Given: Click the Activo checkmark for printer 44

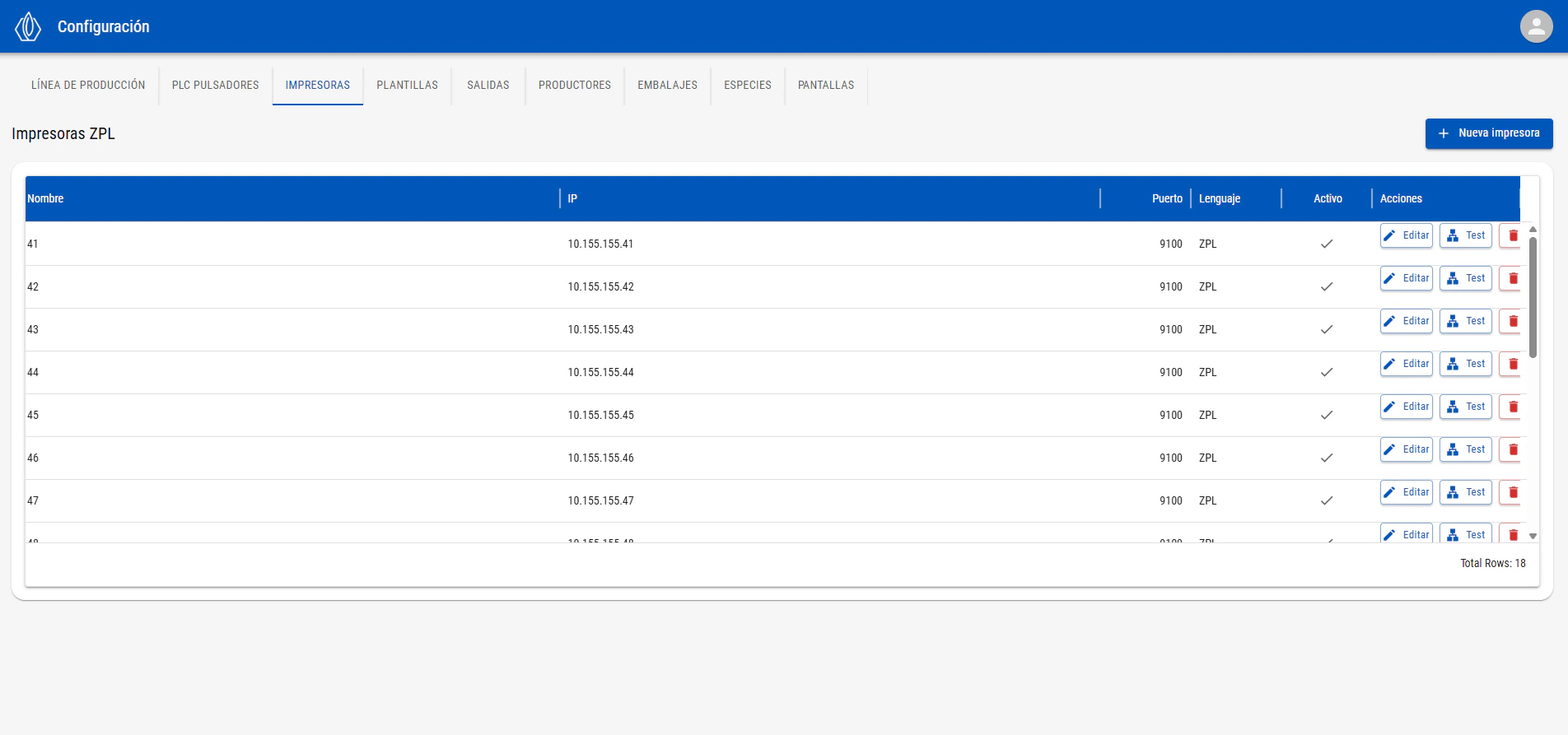Looking at the screenshot, I should pos(1327,372).
